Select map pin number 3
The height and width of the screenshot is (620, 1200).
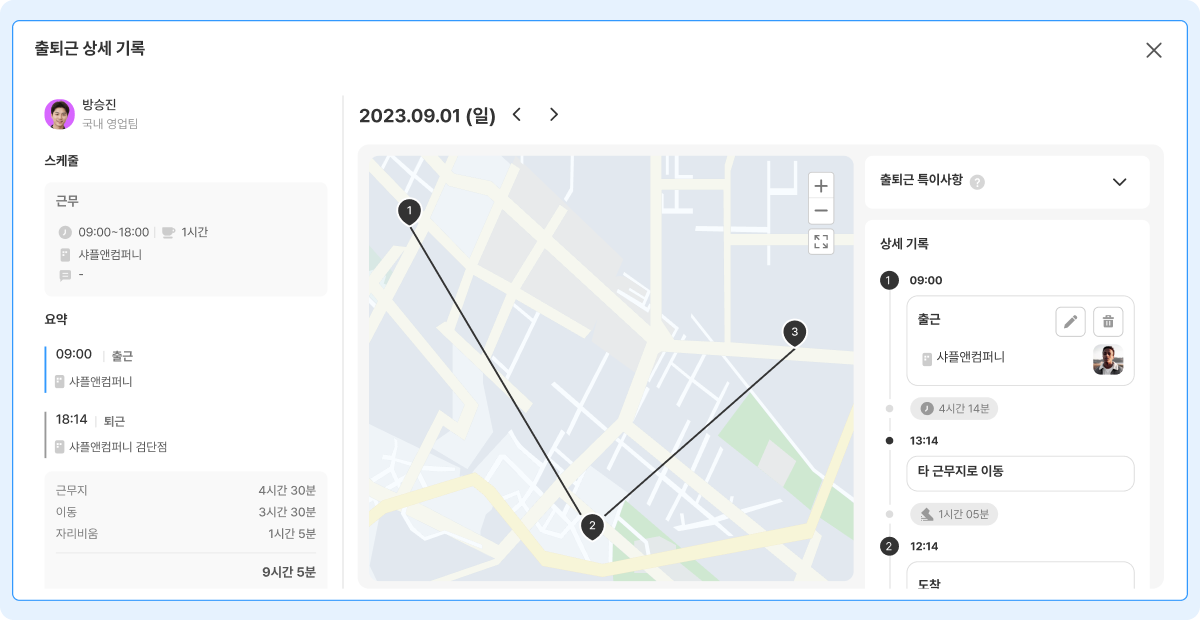click(795, 332)
